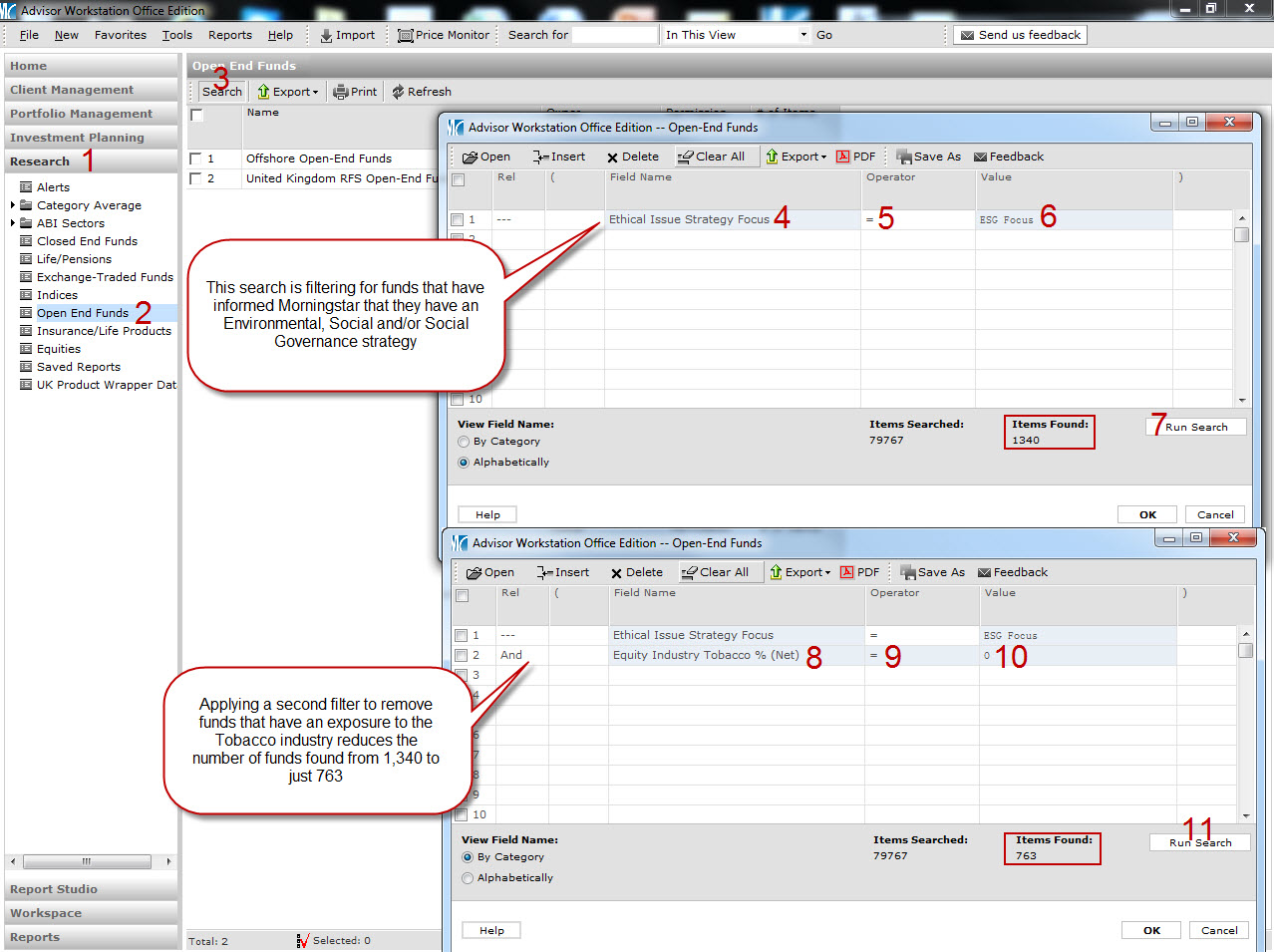The height and width of the screenshot is (952, 1274).
Task: Open the Favorites menu
Action: [x=120, y=35]
